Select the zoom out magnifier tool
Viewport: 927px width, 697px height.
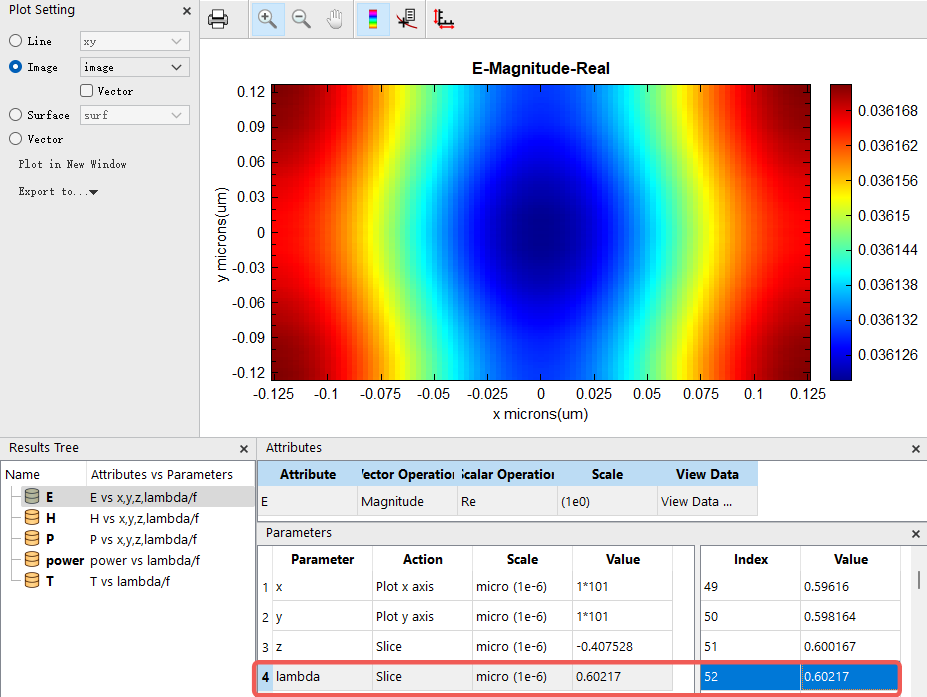301,19
